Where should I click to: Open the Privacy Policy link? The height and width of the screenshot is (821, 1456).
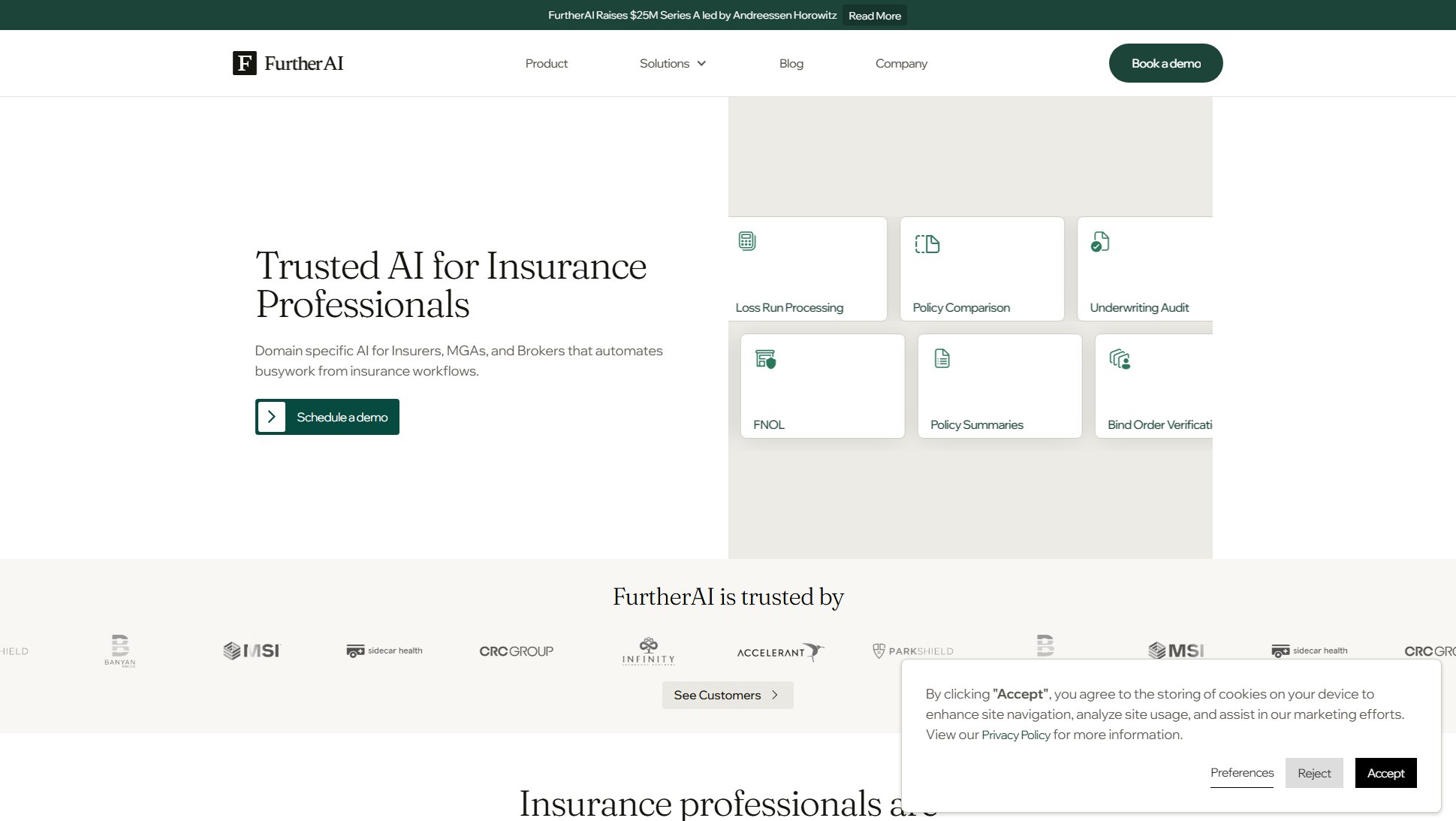pos(1015,735)
